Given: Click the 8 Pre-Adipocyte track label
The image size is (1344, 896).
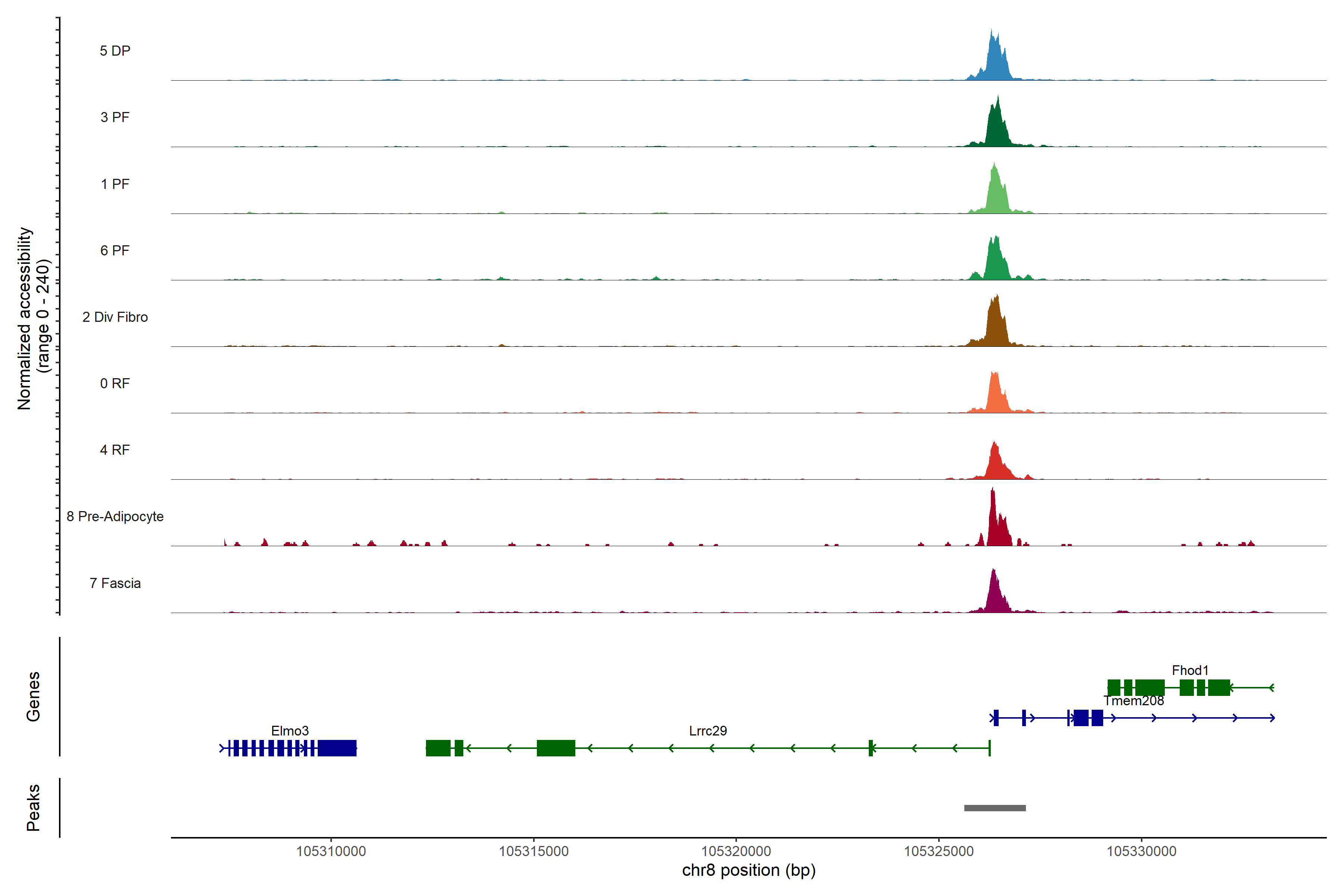Looking at the screenshot, I should pos(115,517).
